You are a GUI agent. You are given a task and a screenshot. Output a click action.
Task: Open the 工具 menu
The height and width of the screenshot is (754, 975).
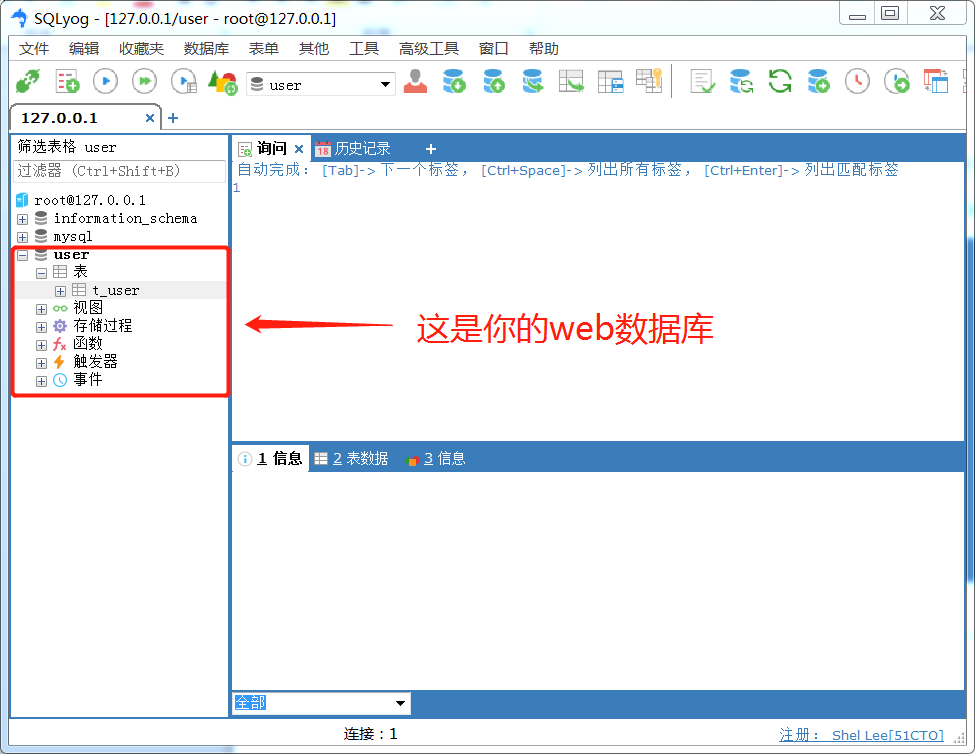(x=364, y=48)
